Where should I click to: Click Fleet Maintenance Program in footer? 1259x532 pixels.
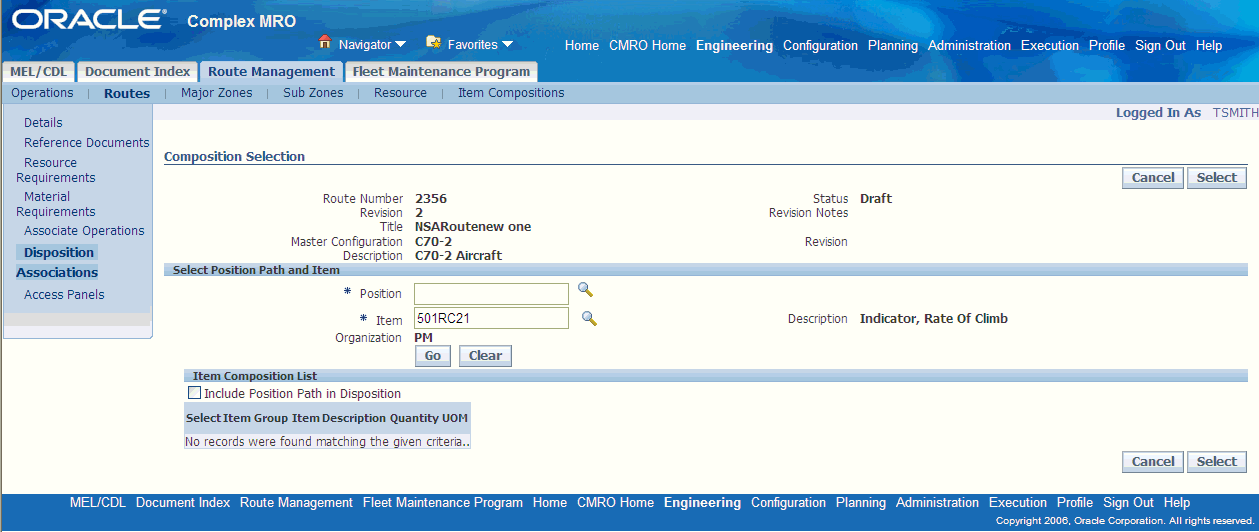pyautogui.click(x=443, y=502)
